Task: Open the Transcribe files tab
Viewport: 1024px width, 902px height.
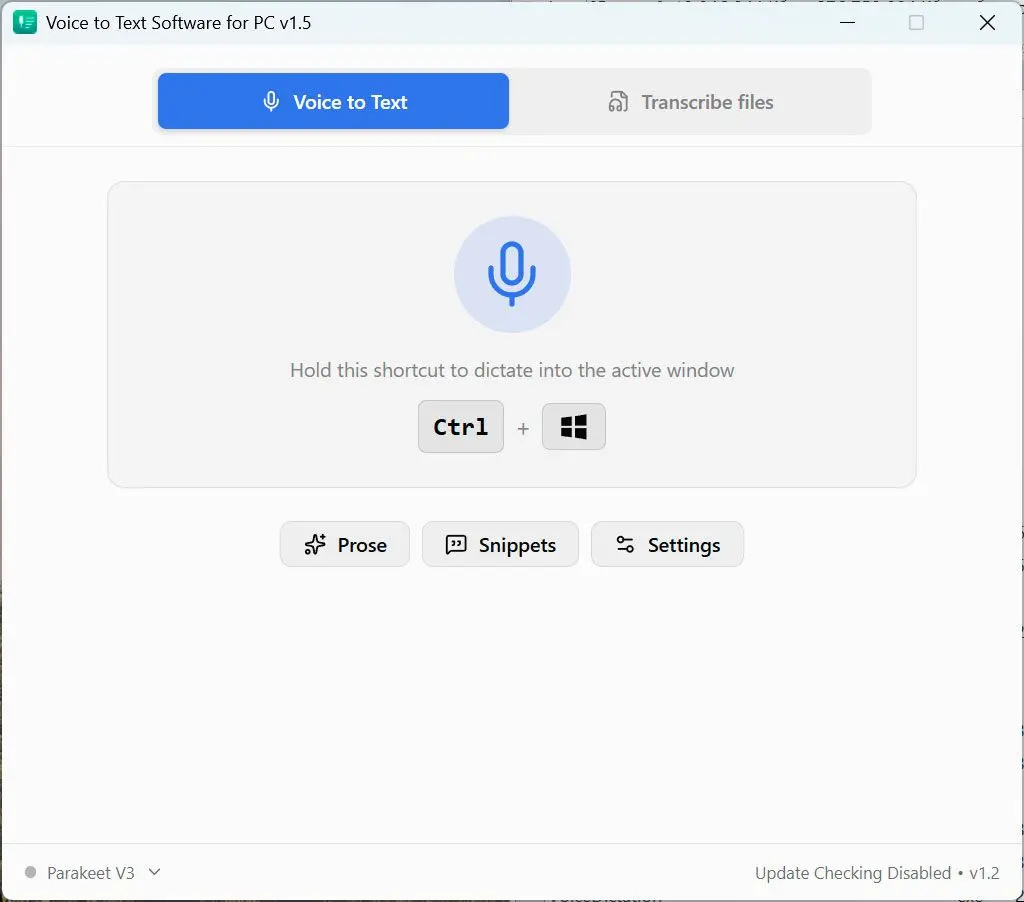Action: pos(690,101)
